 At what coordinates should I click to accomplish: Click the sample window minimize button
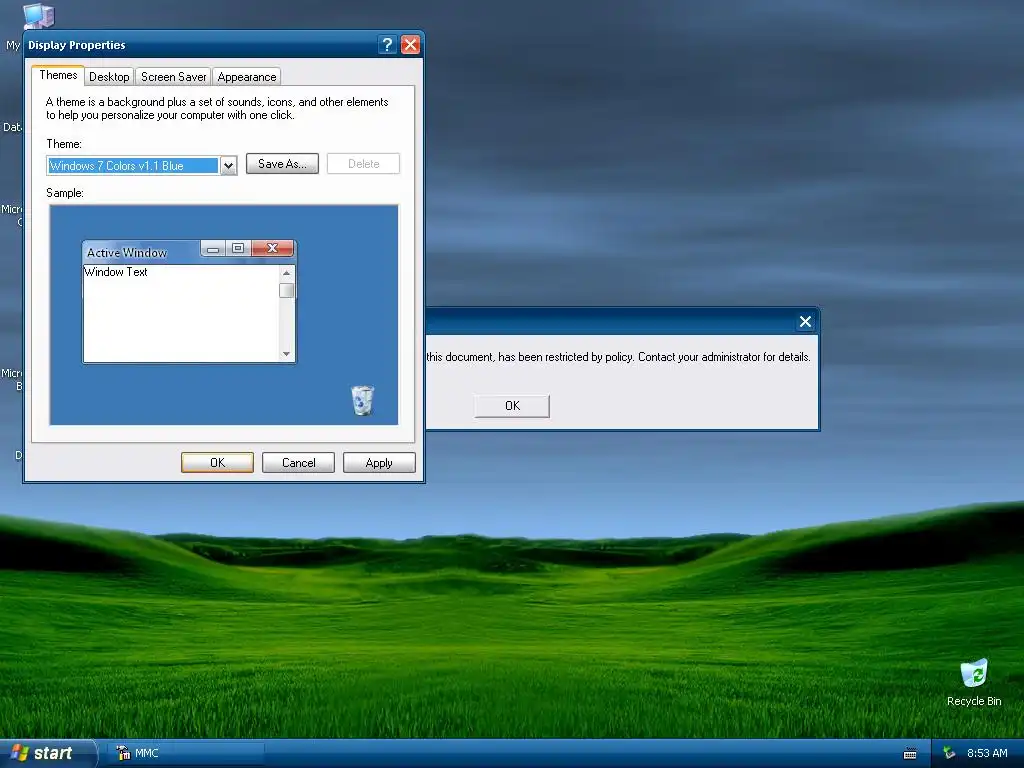(x=213, y=248)
